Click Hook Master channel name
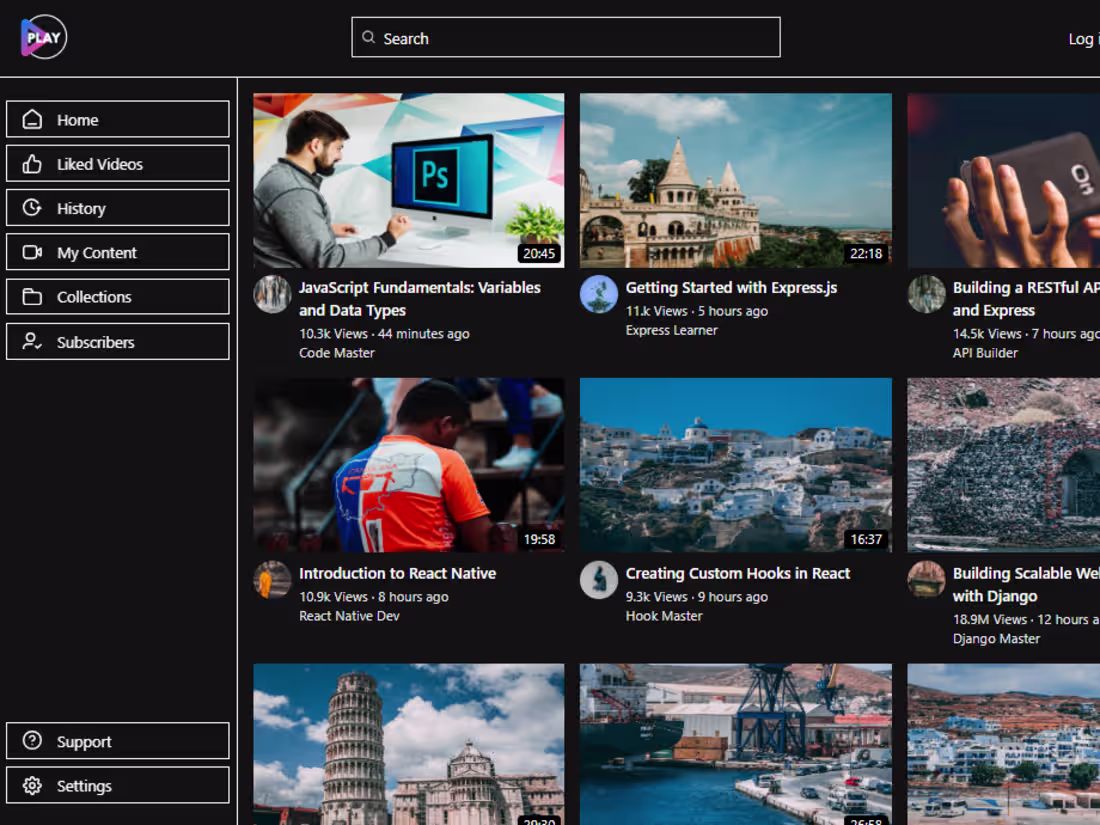This screenshot has width=1100, height=825. 664,616
